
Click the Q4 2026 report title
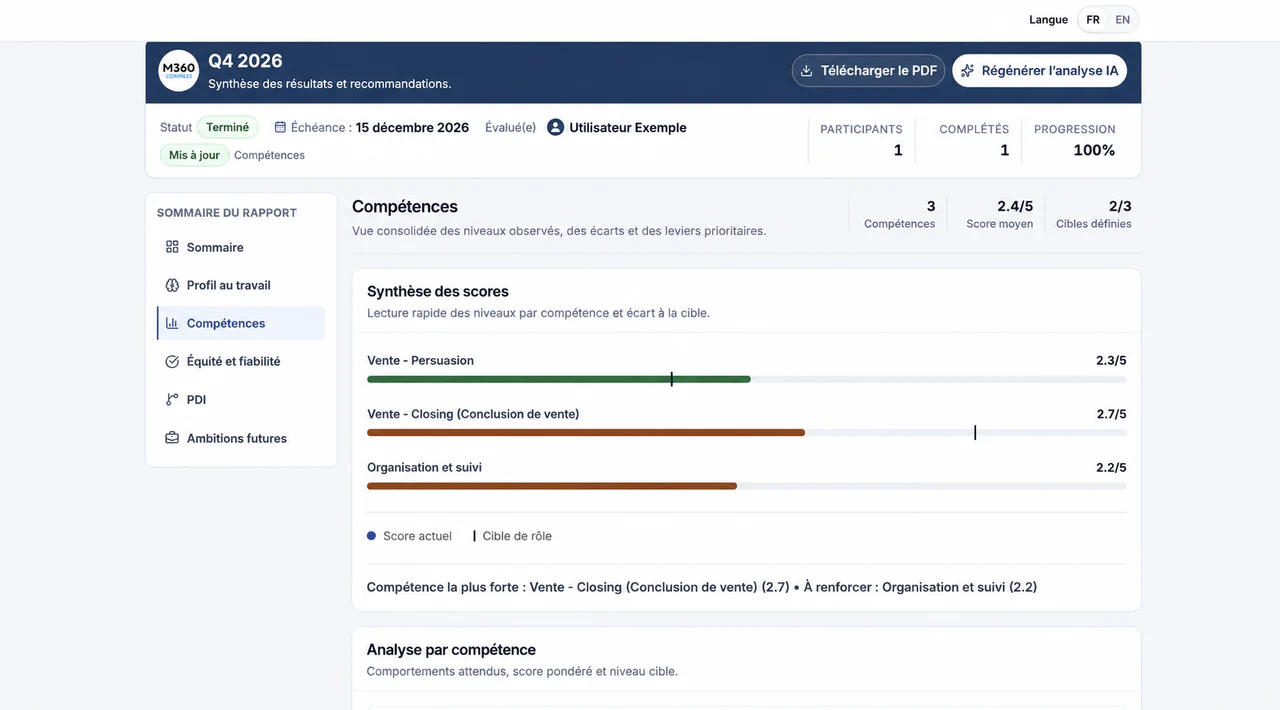click(x=245, y=61)
